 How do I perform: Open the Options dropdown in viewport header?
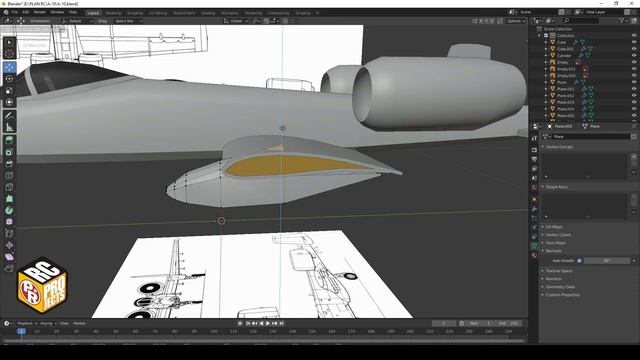516,21
